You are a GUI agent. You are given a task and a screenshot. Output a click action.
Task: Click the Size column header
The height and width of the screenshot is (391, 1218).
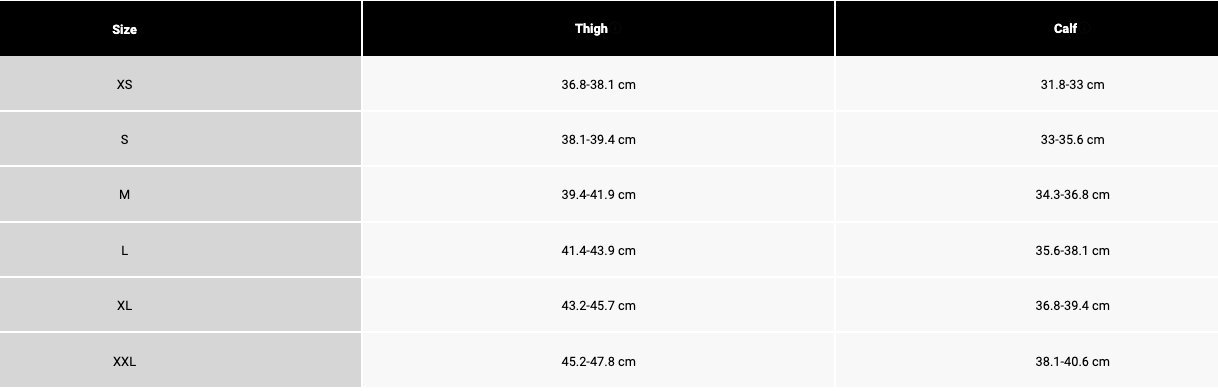pos(124,30)
